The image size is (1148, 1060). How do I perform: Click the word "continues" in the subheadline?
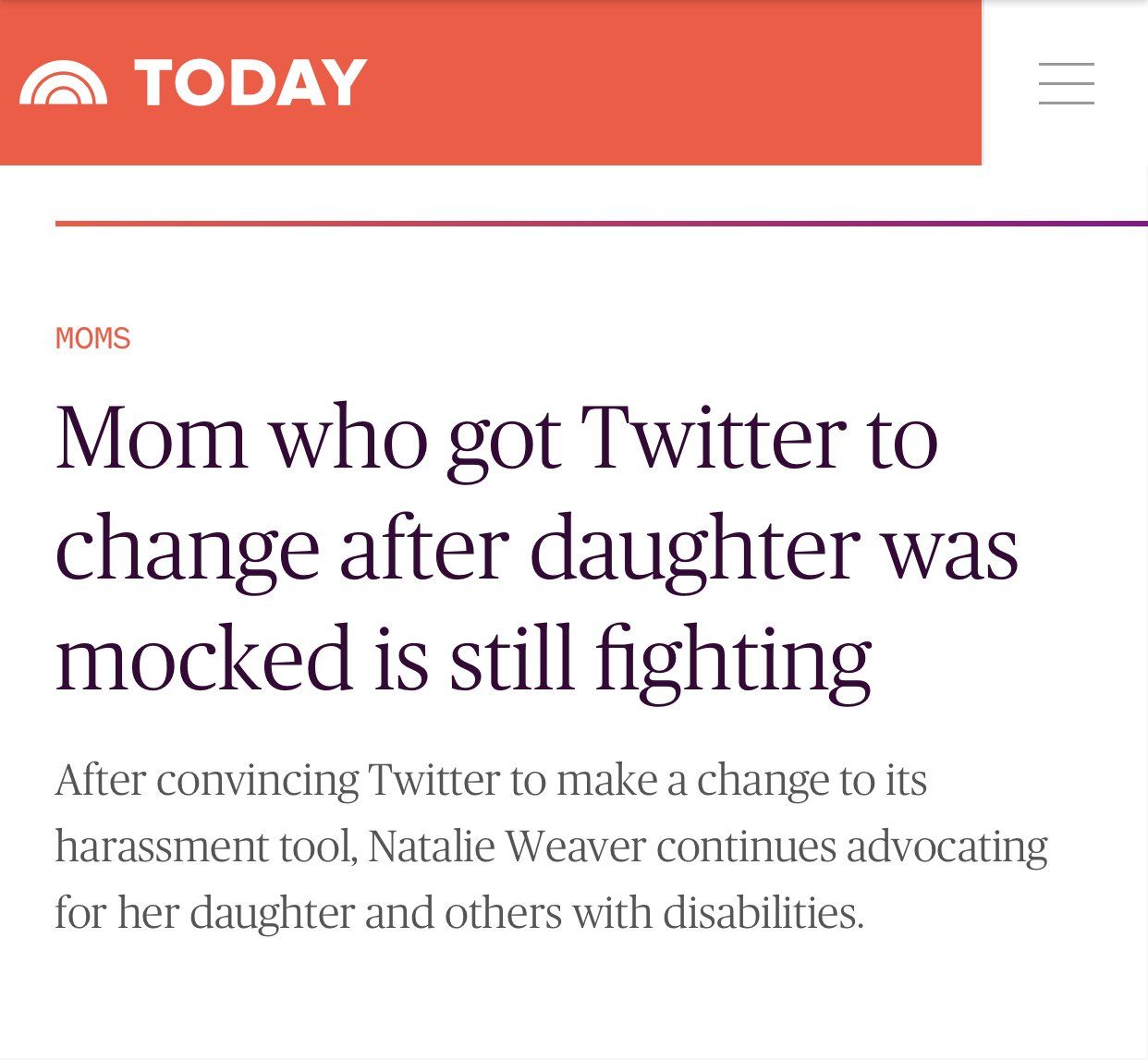(746, 847)
